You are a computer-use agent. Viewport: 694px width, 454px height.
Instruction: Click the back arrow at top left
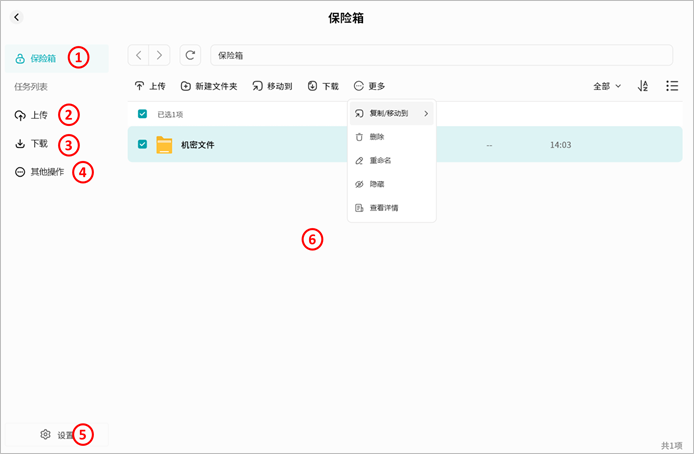click(16, 17)
